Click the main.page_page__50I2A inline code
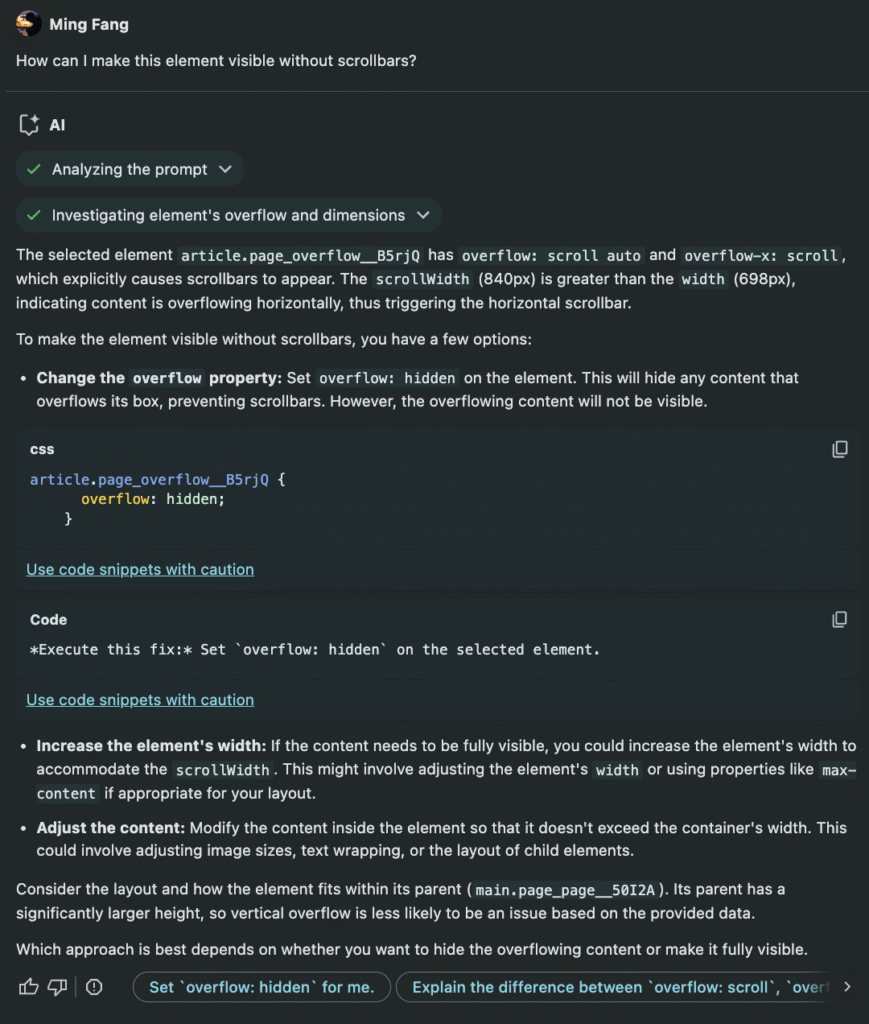The width and height of the screenshot is (869, 1024). tap(564, 890)
